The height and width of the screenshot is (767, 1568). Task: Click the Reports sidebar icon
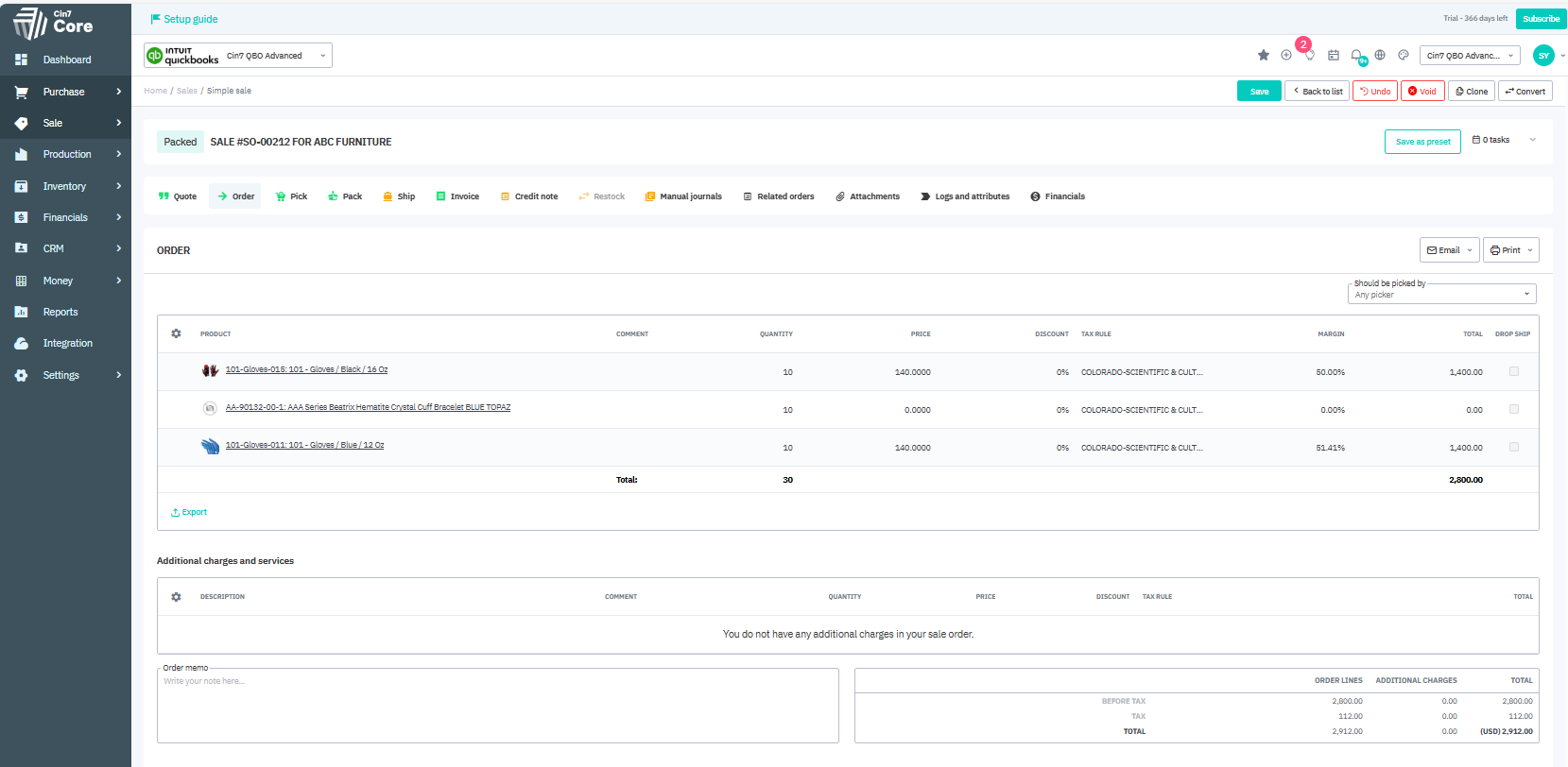point(21,312)
